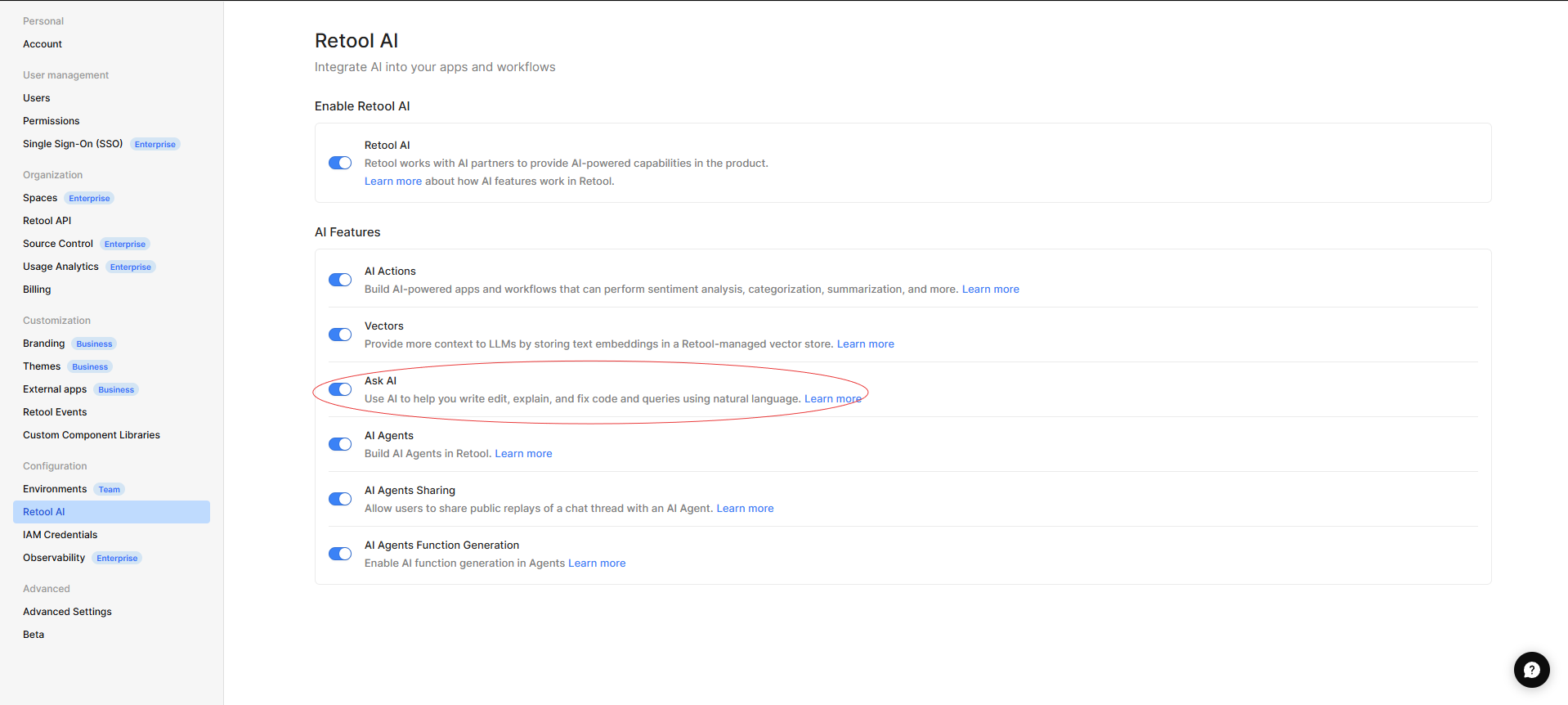Click Enterprise badge next to SSO
The height and width of the screenshot is (705, 1568).
[155, 144]
